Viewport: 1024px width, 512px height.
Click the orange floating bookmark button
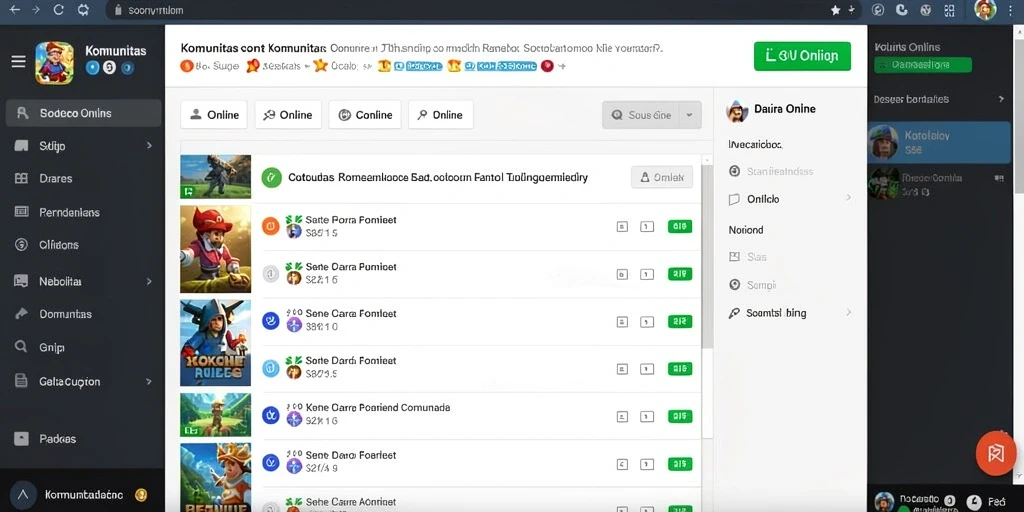[995, 453]
